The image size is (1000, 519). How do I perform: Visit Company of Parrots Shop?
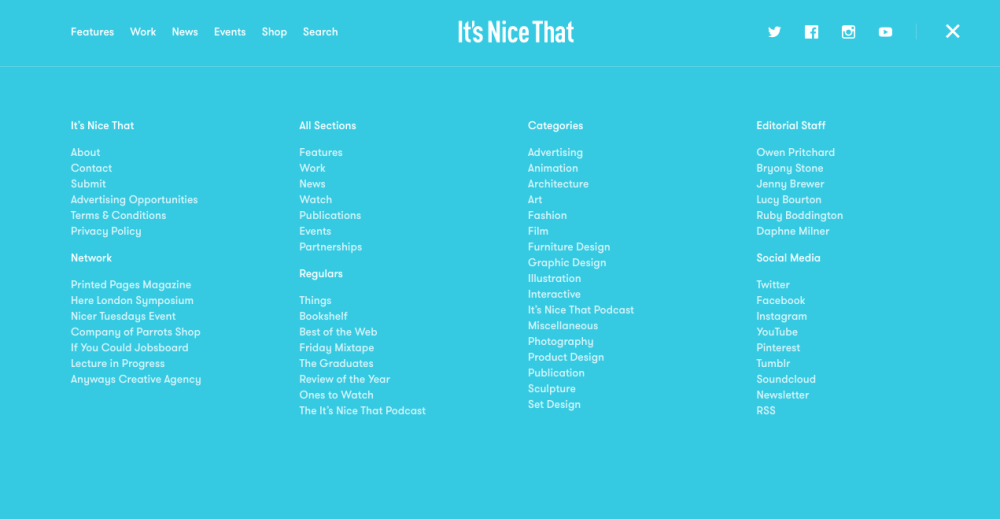(135, 332)
